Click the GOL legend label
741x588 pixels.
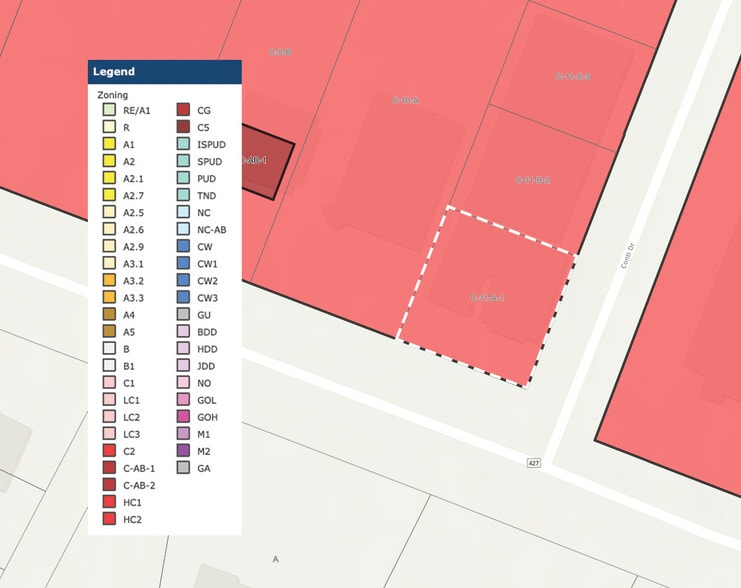[207, 400]
